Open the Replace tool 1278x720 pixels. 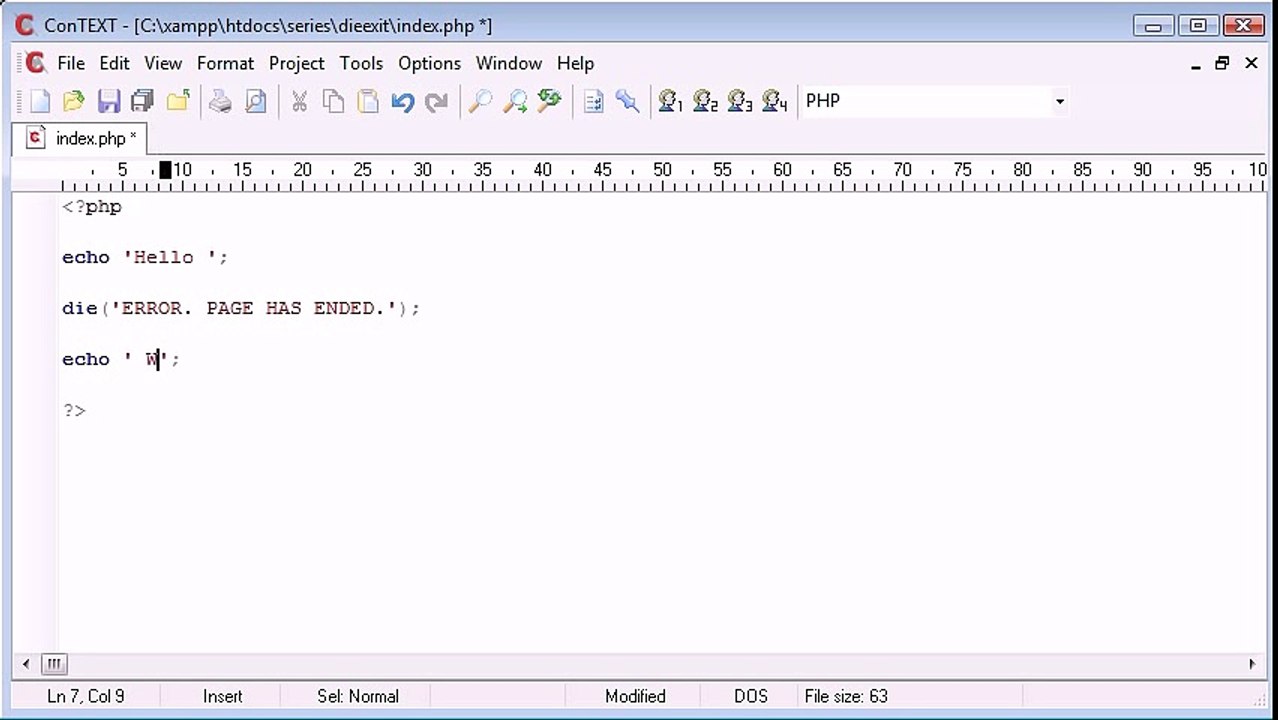(549, 101)
